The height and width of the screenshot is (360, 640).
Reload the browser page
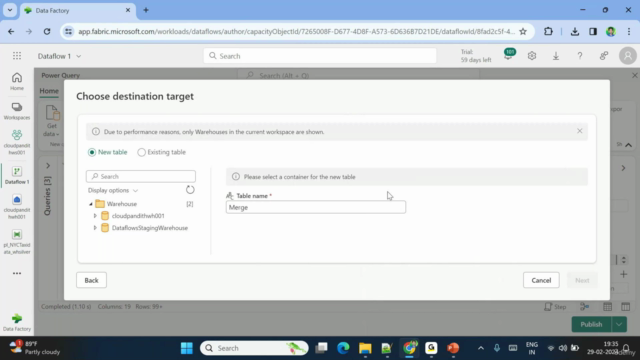coord(47,31)
